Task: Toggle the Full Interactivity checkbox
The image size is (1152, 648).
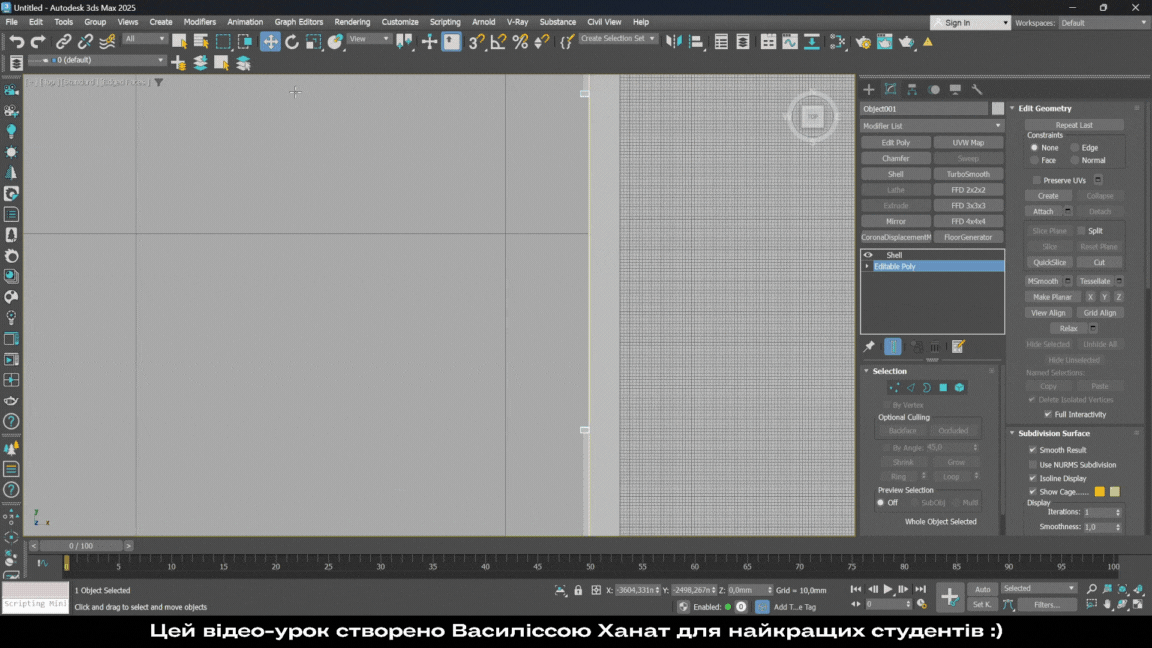Action: 1048,414
